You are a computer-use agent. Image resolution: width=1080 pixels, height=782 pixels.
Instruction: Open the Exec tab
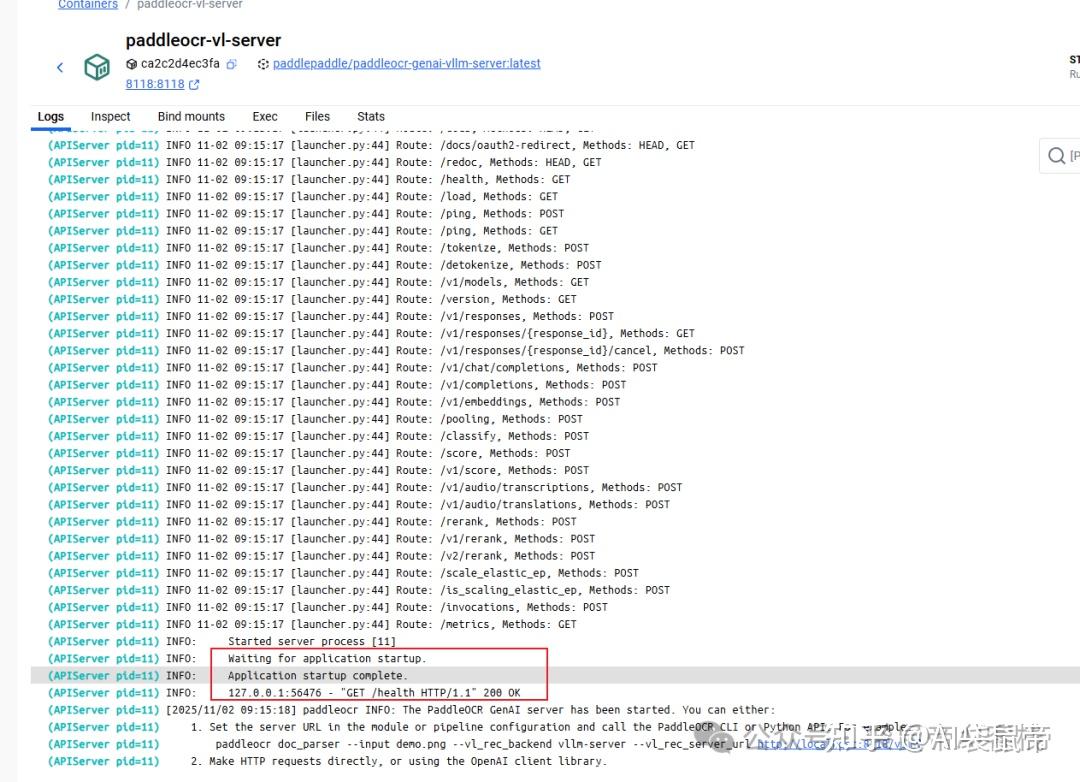click(x=264, y=117)
